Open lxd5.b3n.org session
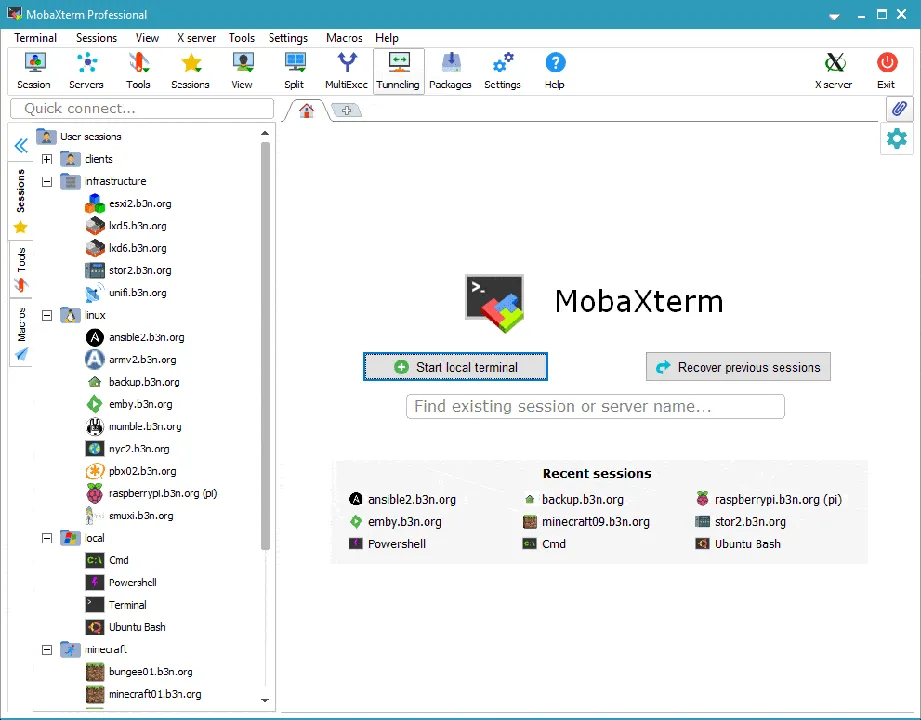This screenshot has width=921, height=720. point(127,226)
